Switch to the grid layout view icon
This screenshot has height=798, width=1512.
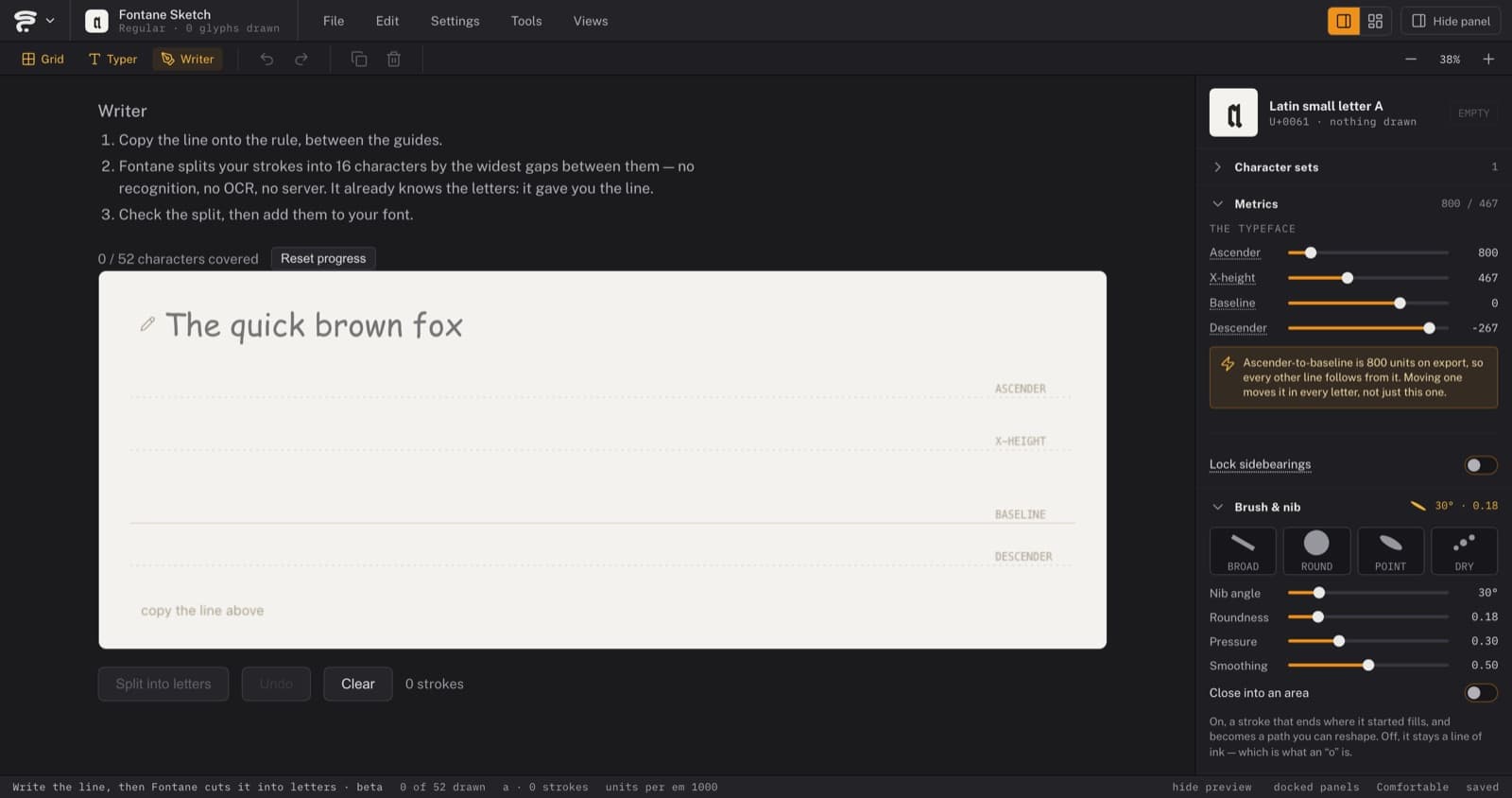click(x=1375, y=21)
